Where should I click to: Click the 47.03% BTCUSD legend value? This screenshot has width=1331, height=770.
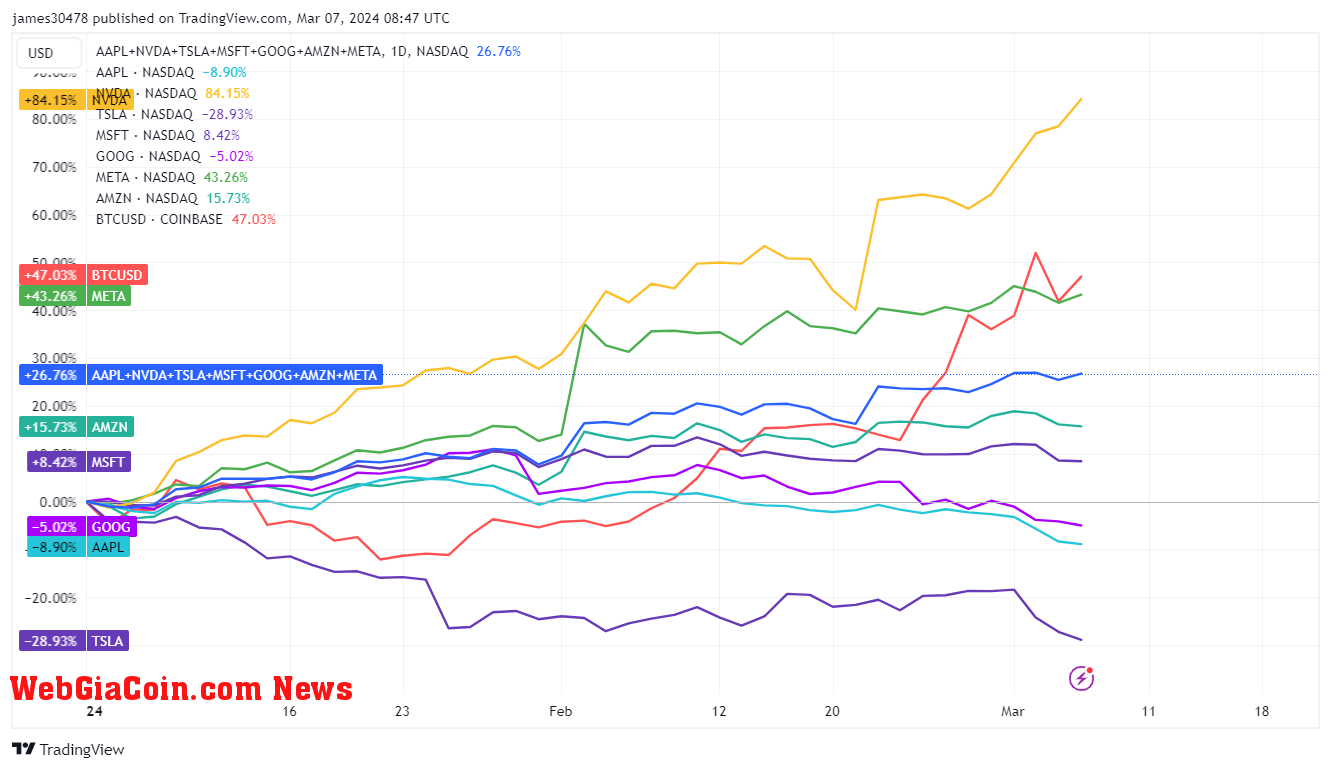point(253,219)
